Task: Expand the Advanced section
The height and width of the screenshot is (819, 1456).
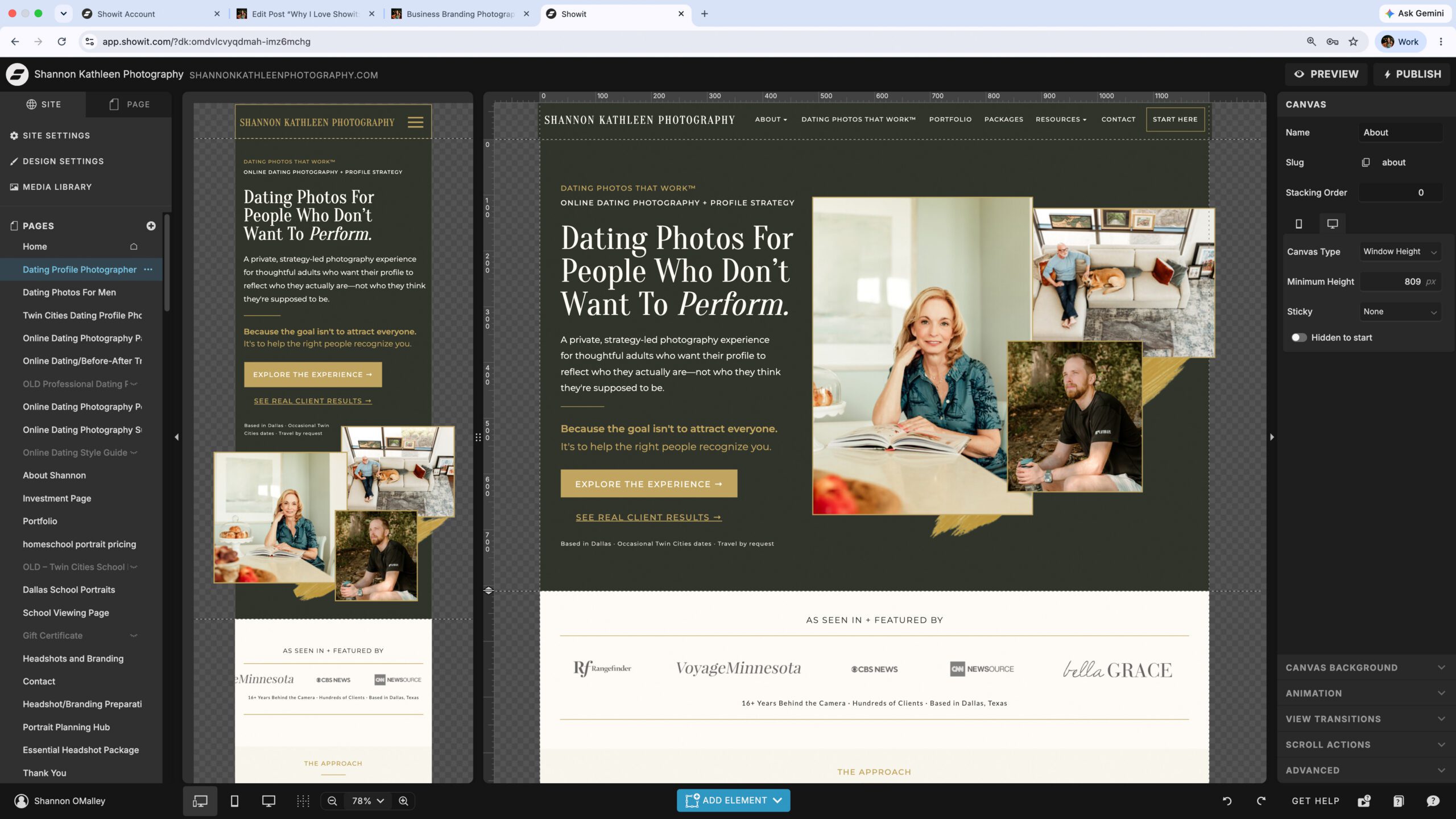Action: coord(1366,770)
